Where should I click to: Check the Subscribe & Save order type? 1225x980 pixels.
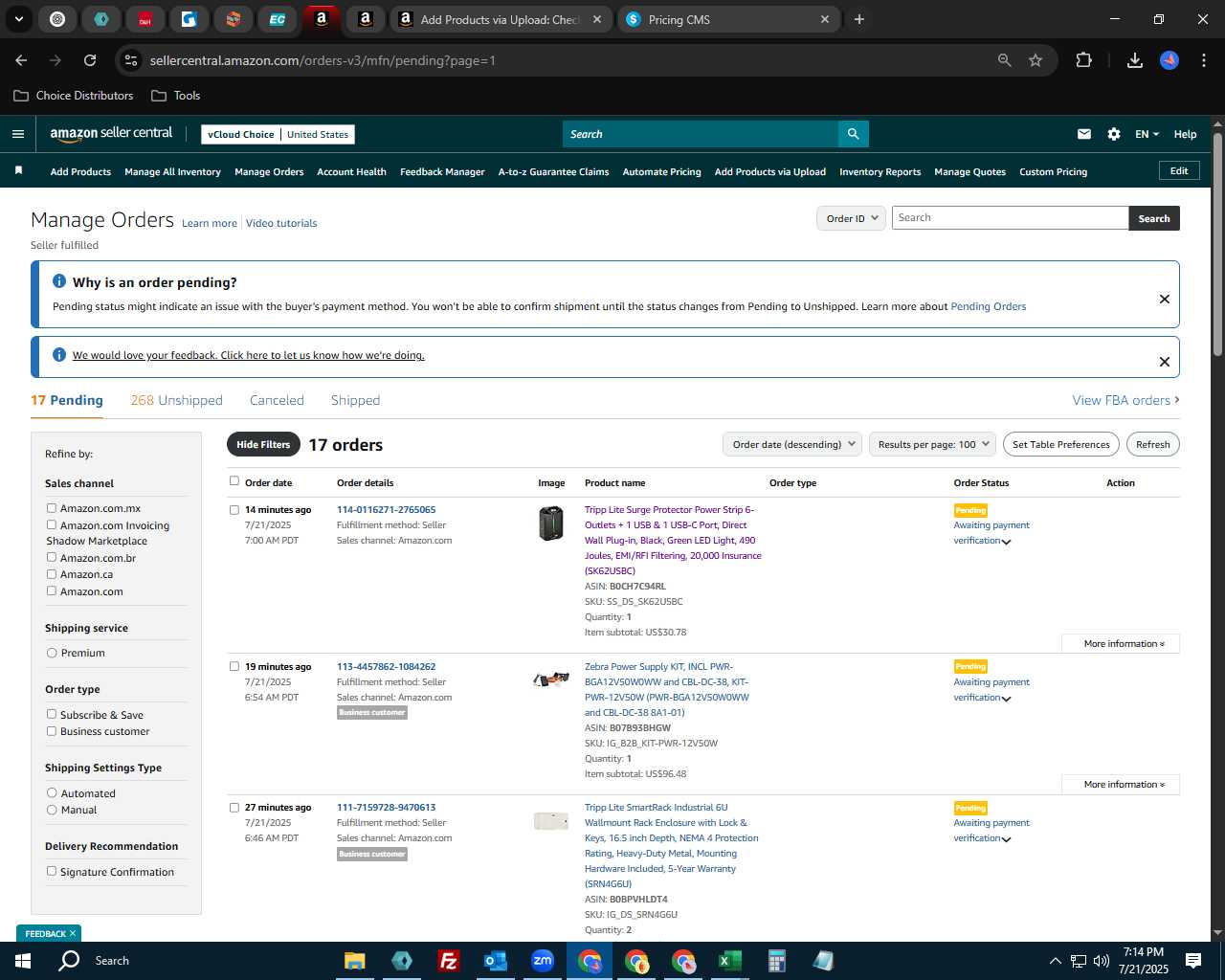click(52, 714)
